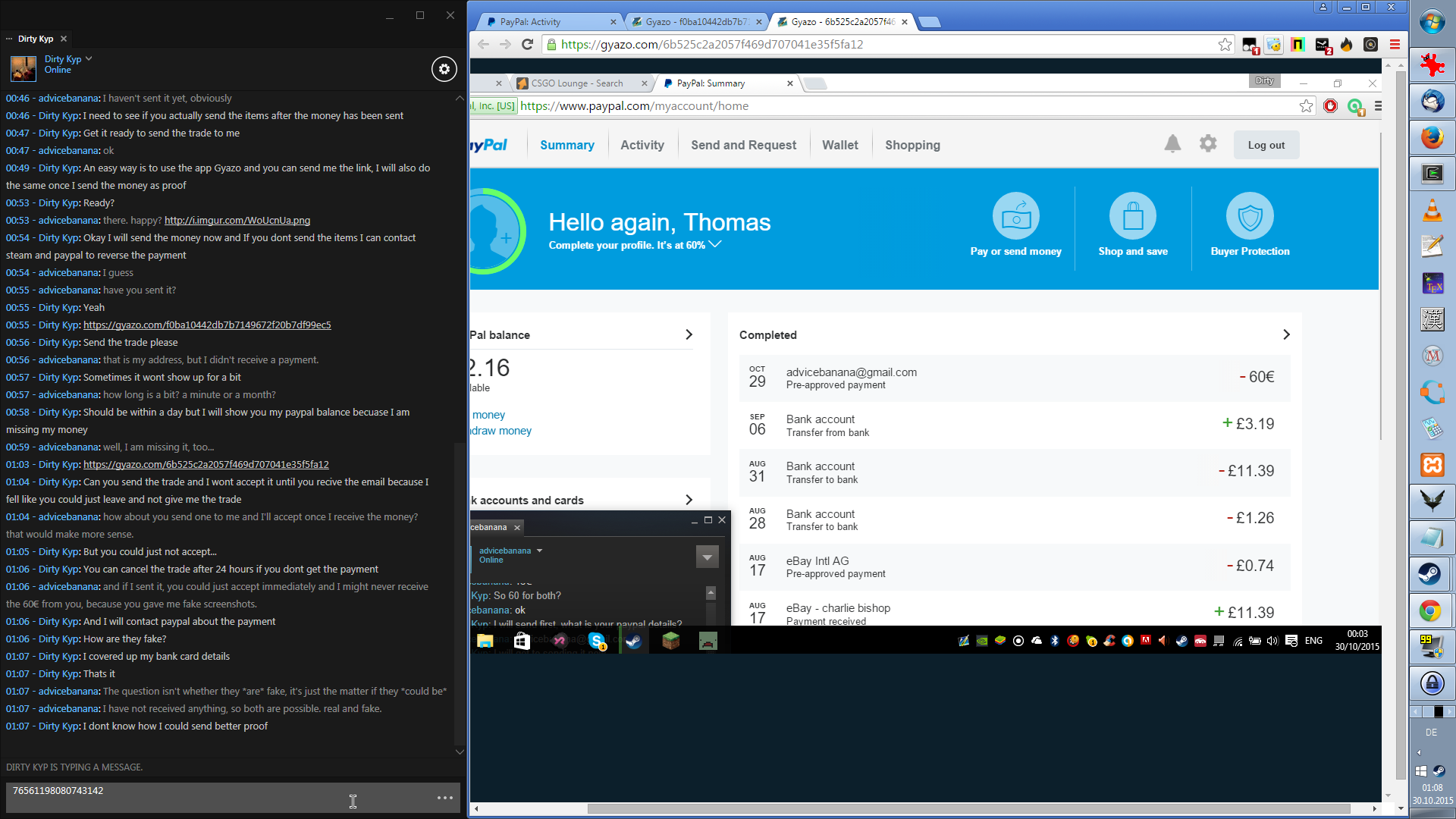Click the flame extension icon in Chrome

[x=1346, y=45]
